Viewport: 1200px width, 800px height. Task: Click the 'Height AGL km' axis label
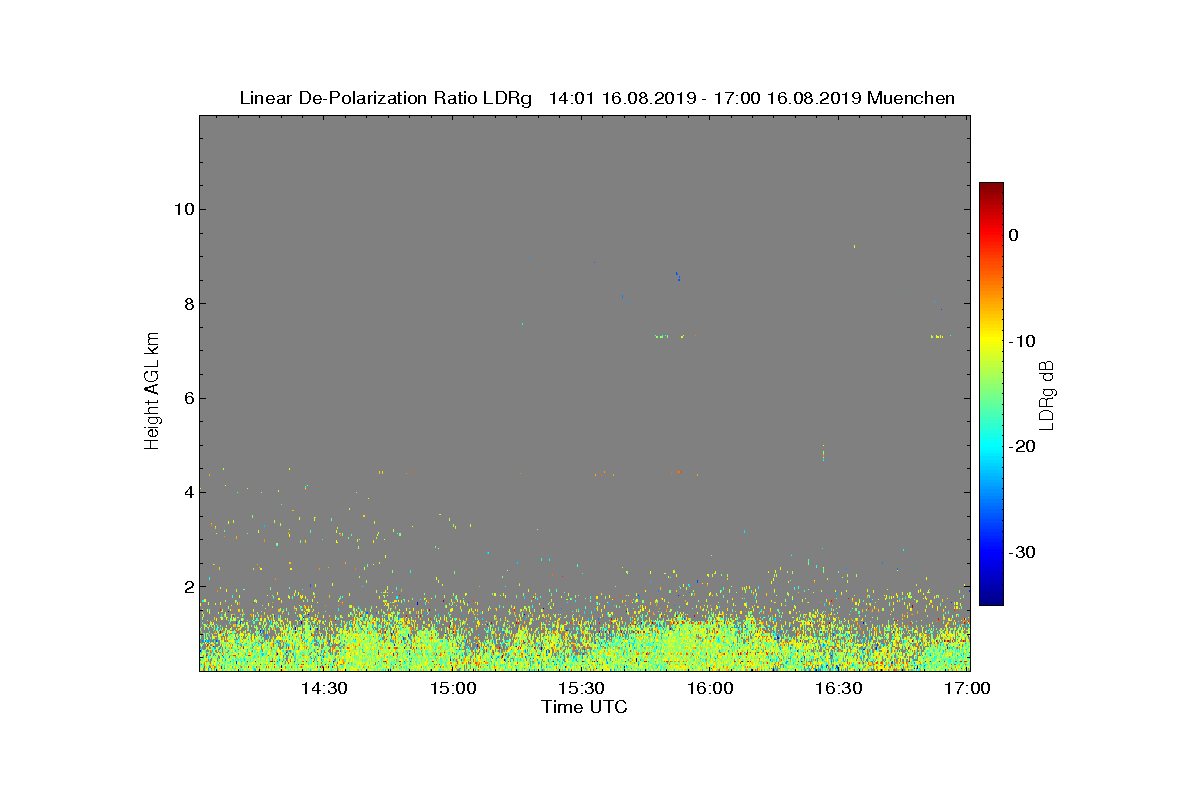point(152,392)
